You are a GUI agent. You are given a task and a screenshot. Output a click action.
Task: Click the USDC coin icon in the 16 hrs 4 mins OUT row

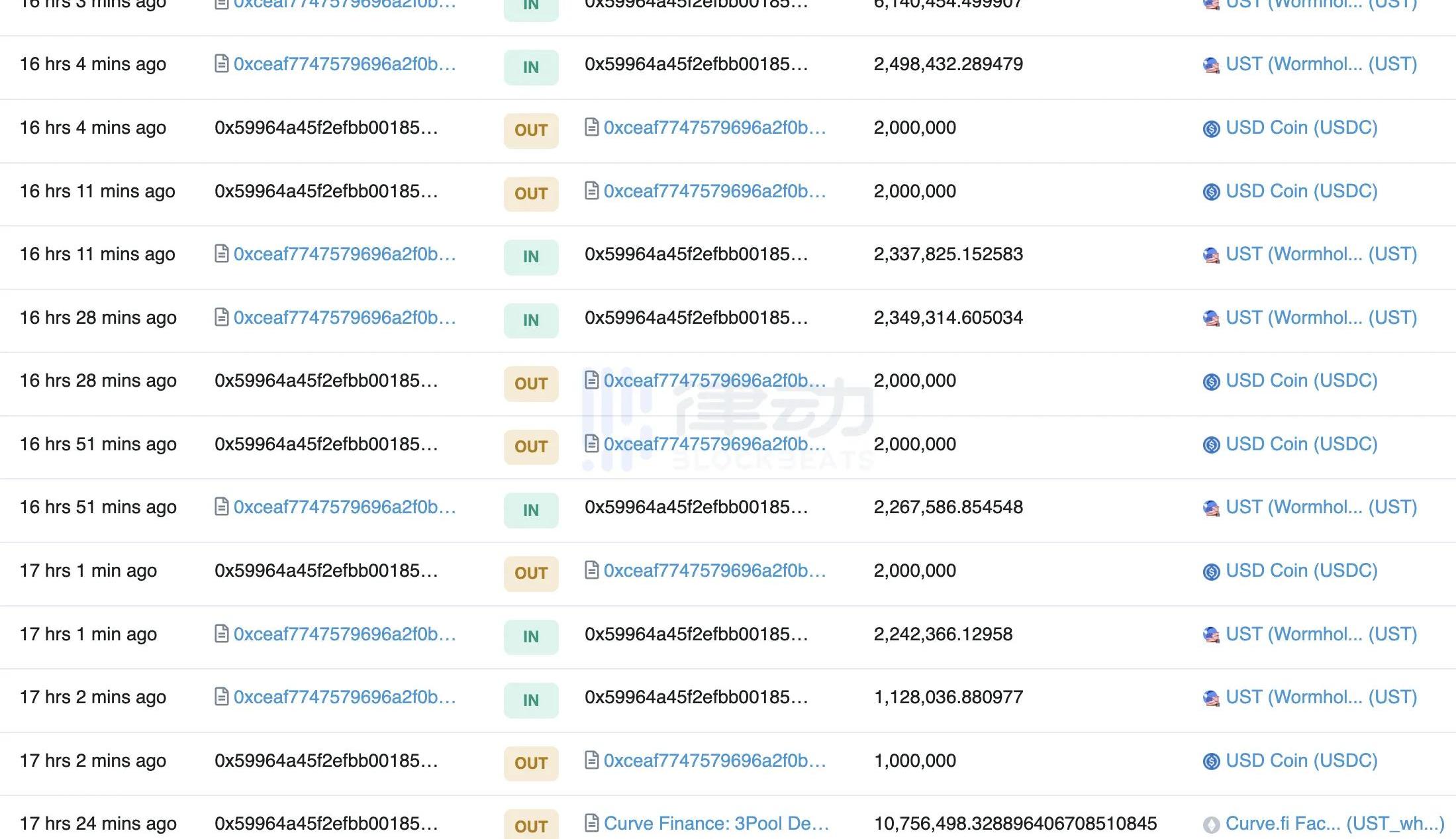[1211, 128]
